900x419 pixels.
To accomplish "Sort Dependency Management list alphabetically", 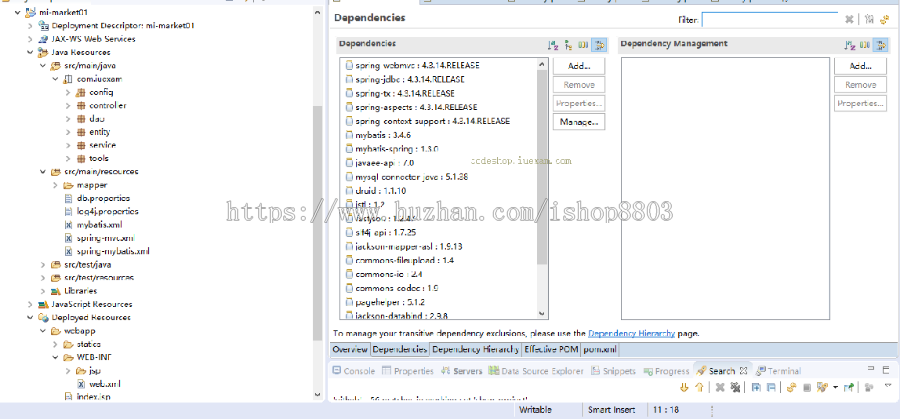I will (x=849, y=45).
